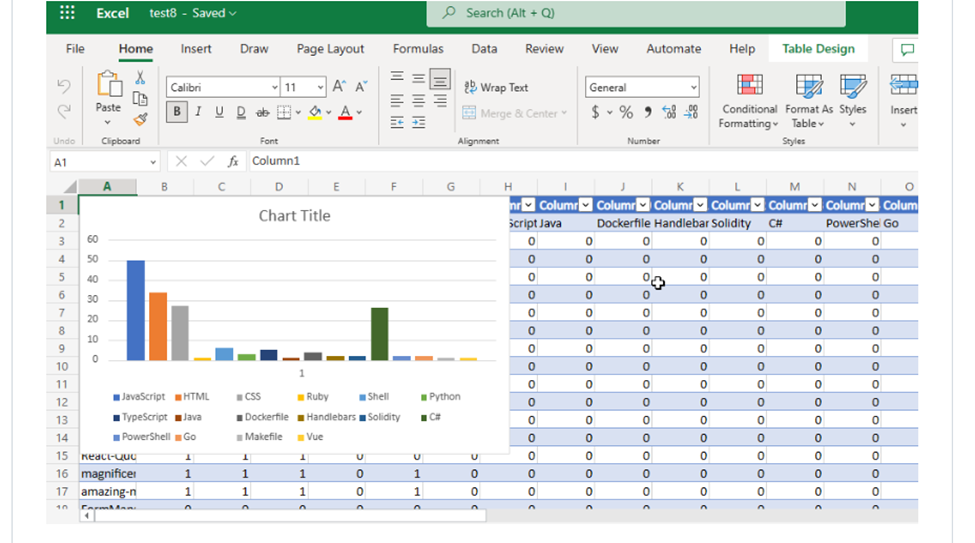Open the Table Design tab
Viewport: 975px width, 543px height.
[x=818, y=49]
